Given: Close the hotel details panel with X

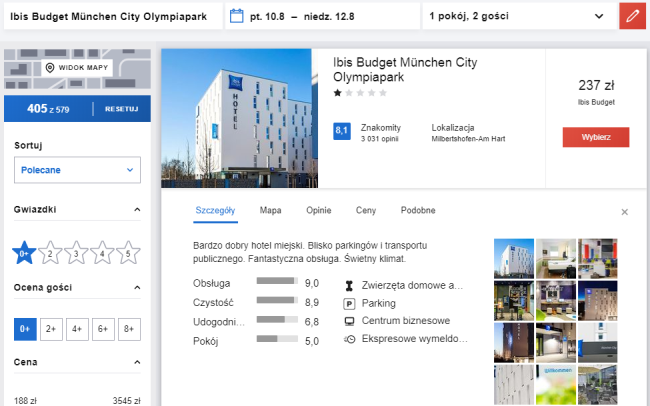Looking at the screenshot, I should (x=625, y=212).
